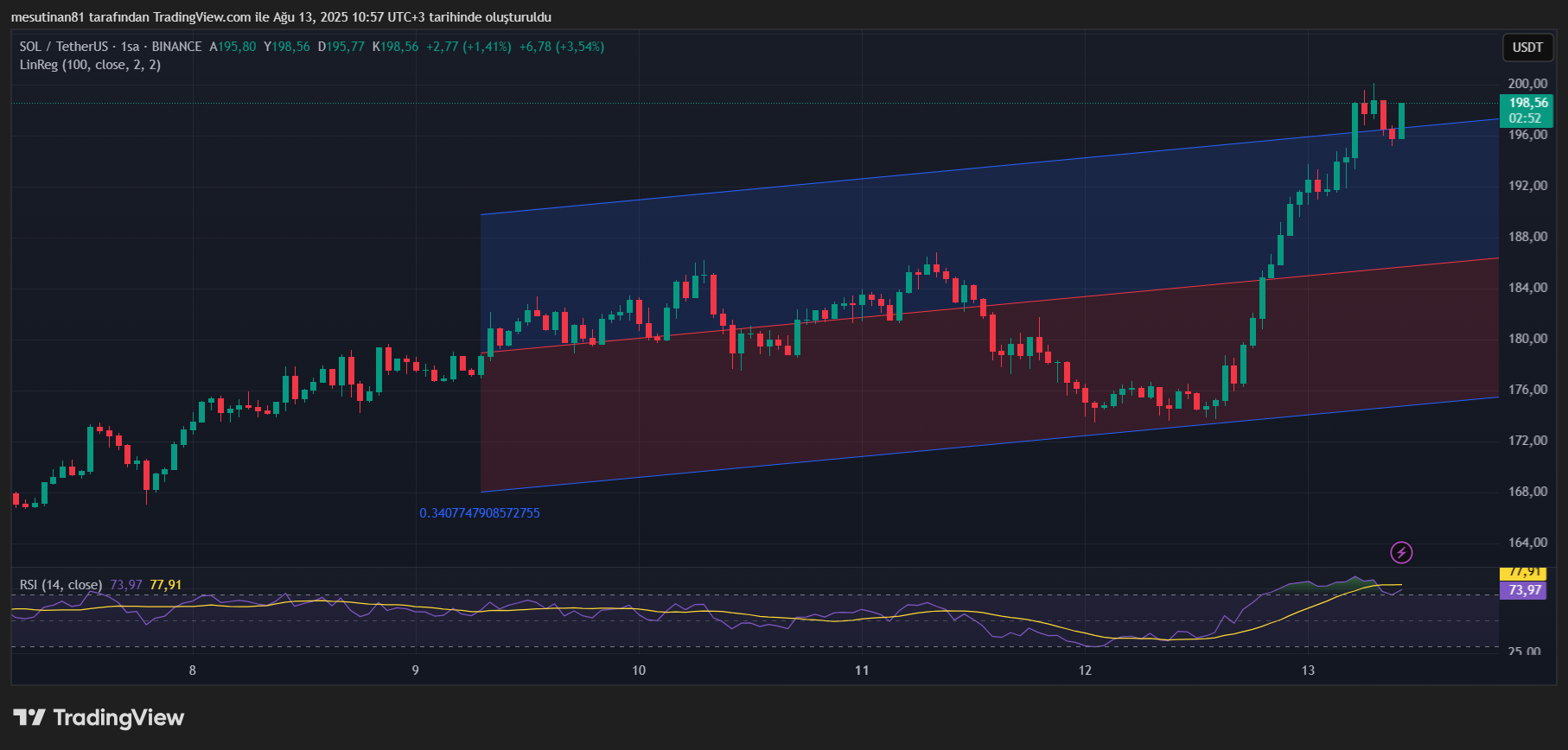Click the 200,00 price axis label

pyautogui.click(x=1527, y=84)
